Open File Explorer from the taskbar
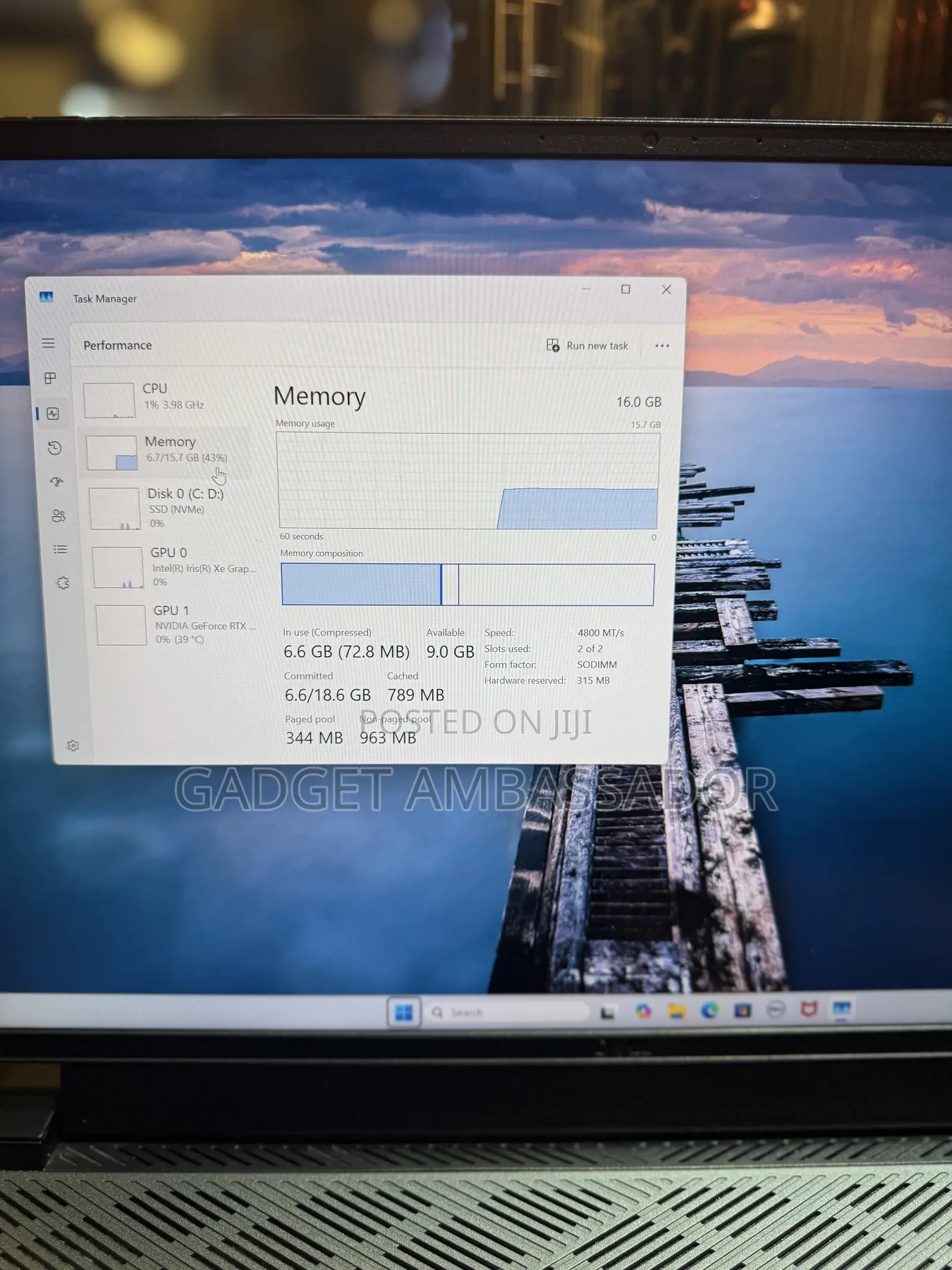 677,1011
